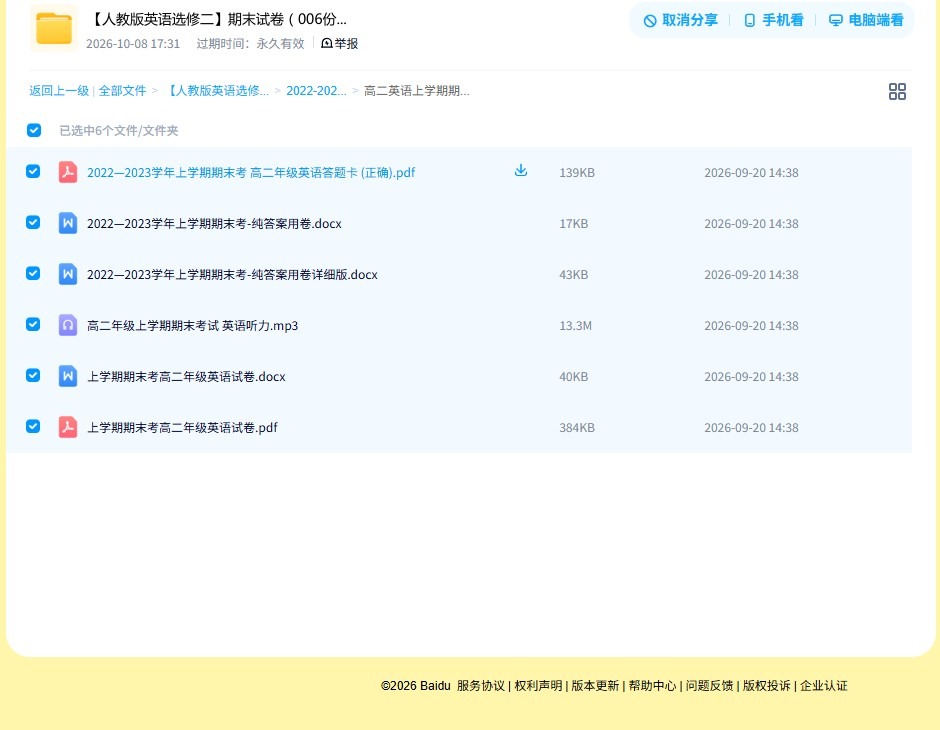940x730 pixels.
Task: Open 服务协议 footer link
Action: click(x=481, y=686)
